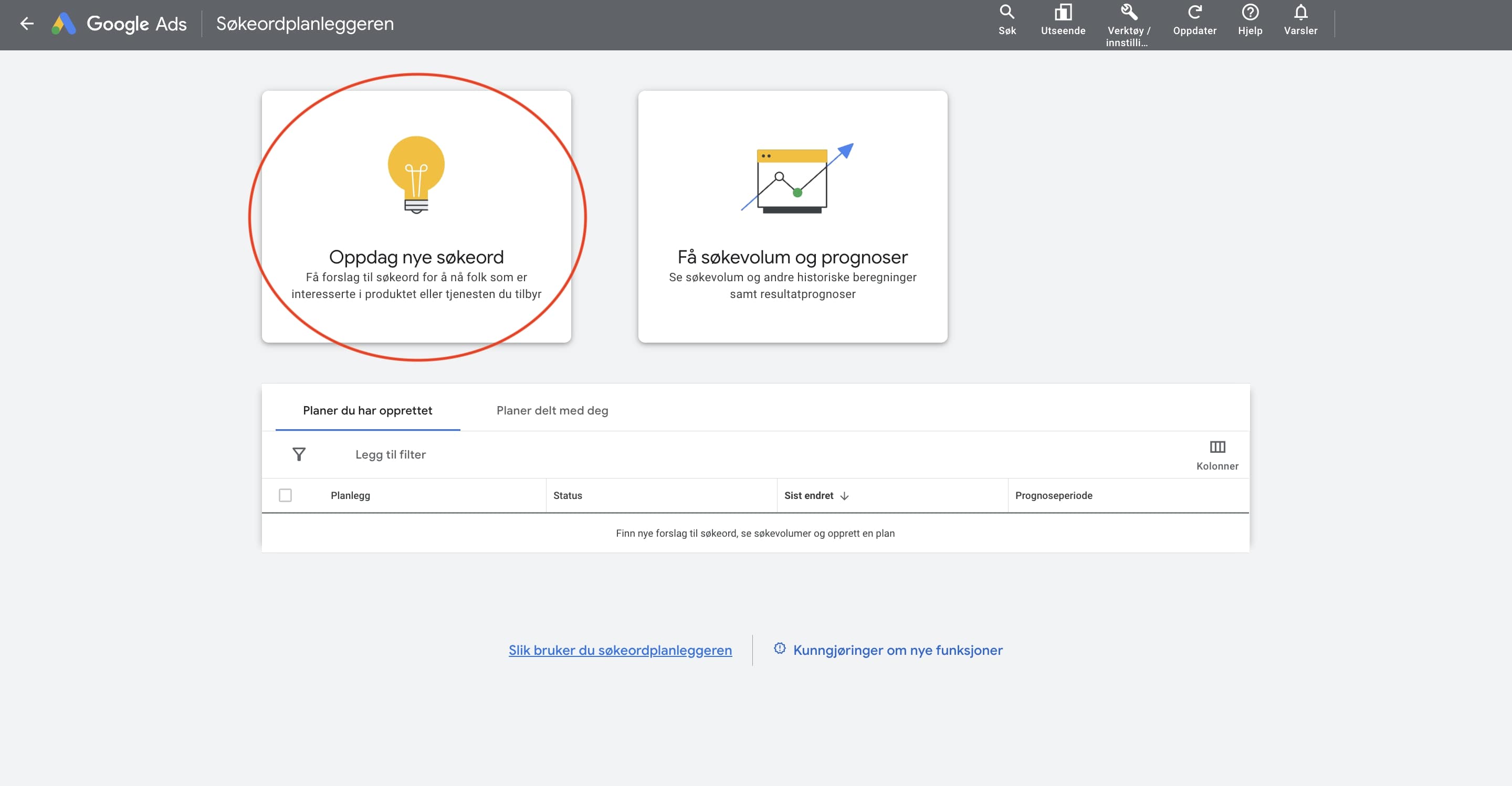Viewport: 1512px width, 786px height.
Task: Open Få søkevolum og prognoser card
Action: click(792, 217)
